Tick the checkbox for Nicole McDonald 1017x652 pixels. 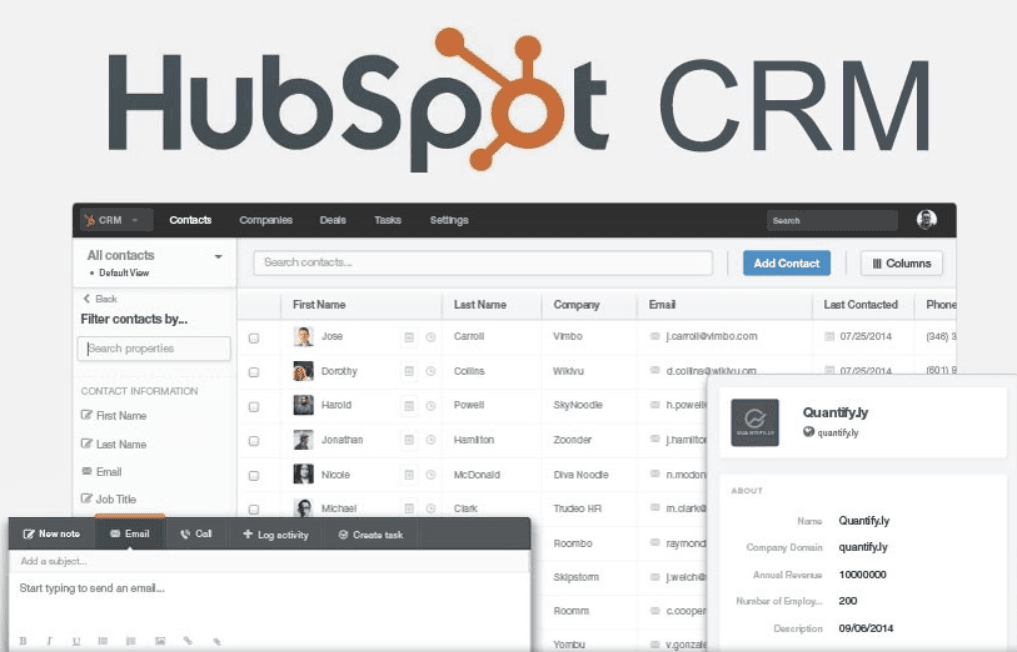click(x=254, y=475)
